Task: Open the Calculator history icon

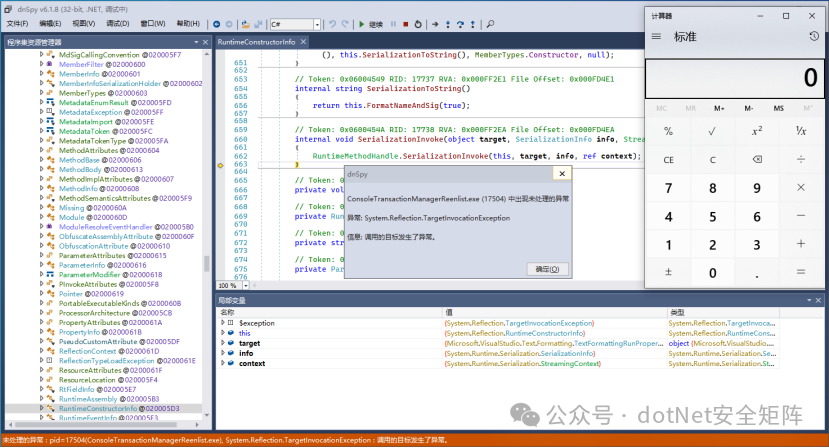Action: tap(814, 36)
